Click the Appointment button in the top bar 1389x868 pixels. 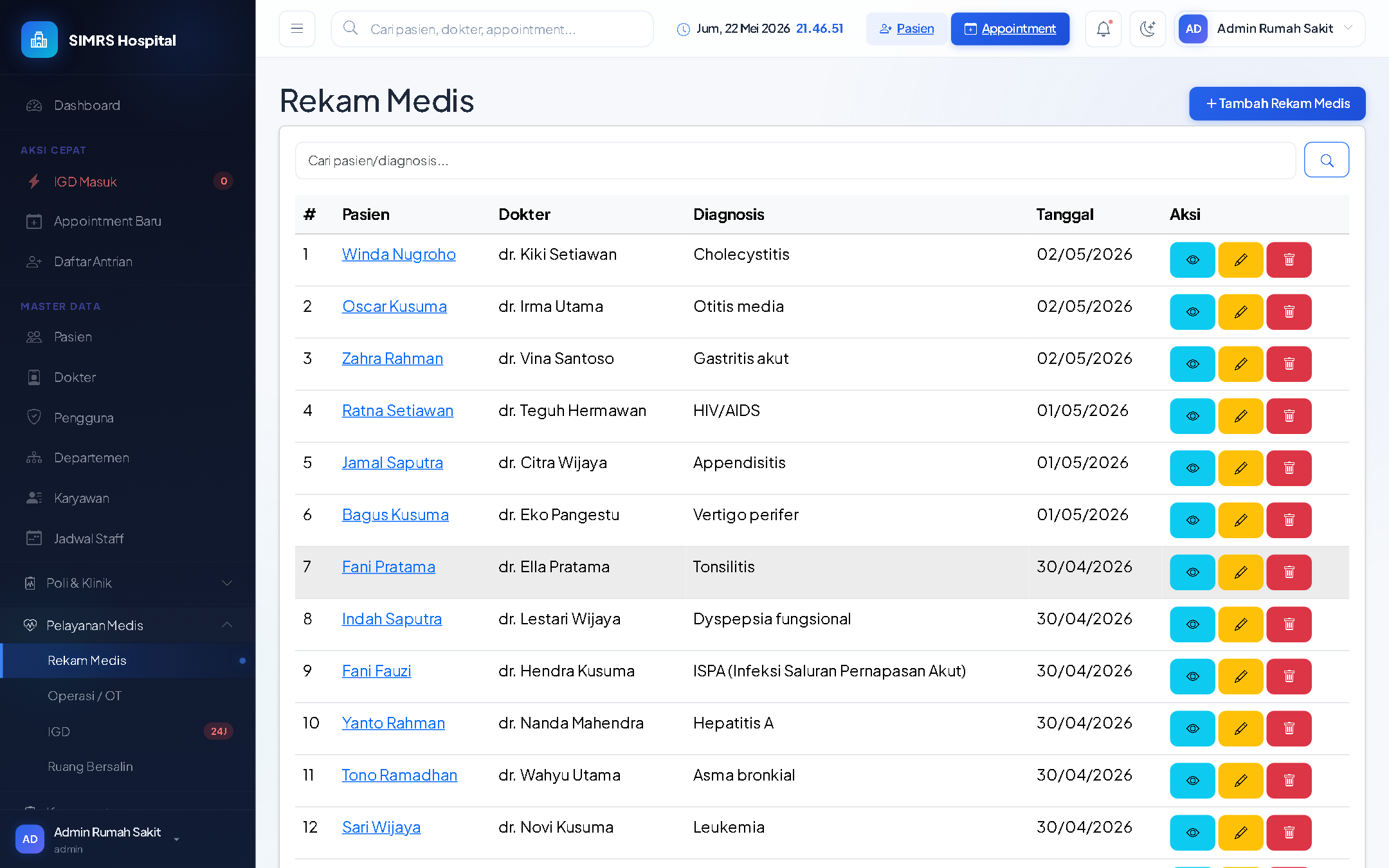coord(1010,29)
